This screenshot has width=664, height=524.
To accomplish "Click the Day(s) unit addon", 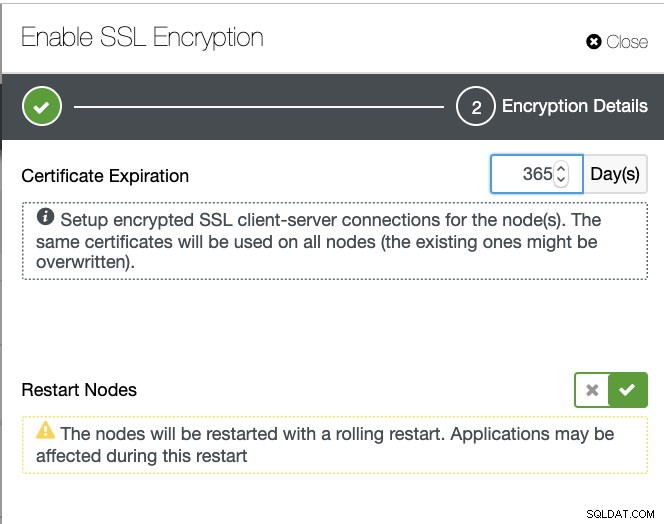I will point(615,174).
